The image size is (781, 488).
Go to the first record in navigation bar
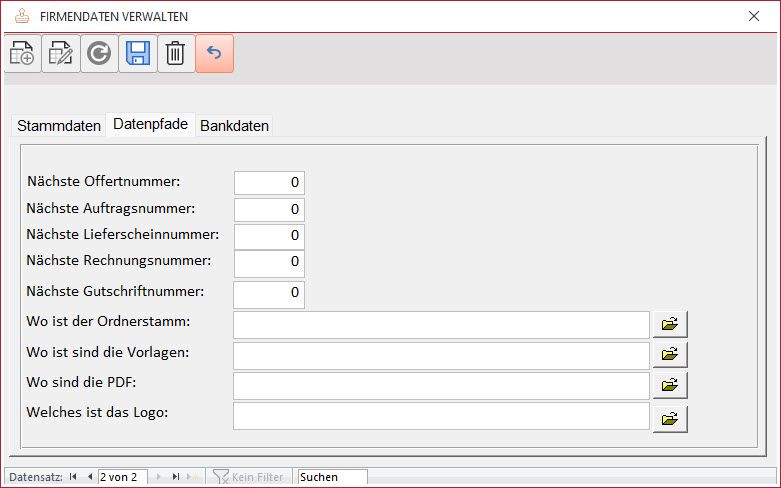[73, 477]
